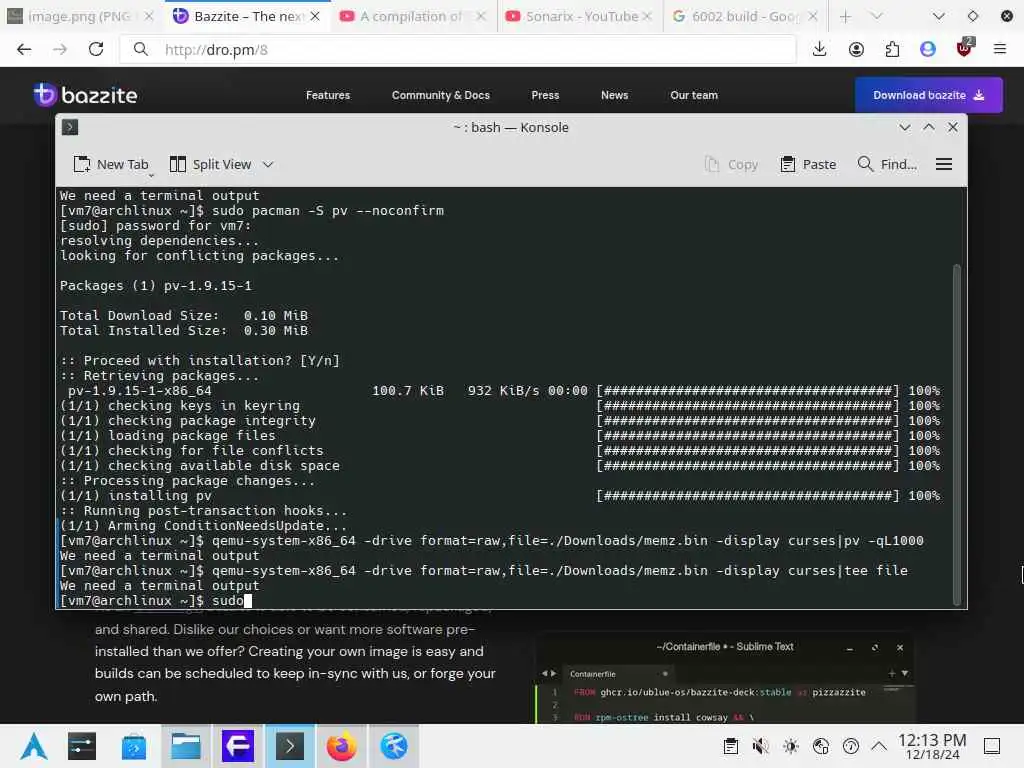Click the Copy button in Konsole
Viewport: 1024px width, 768px height.
pyautogui.click(x=731, y=165)
